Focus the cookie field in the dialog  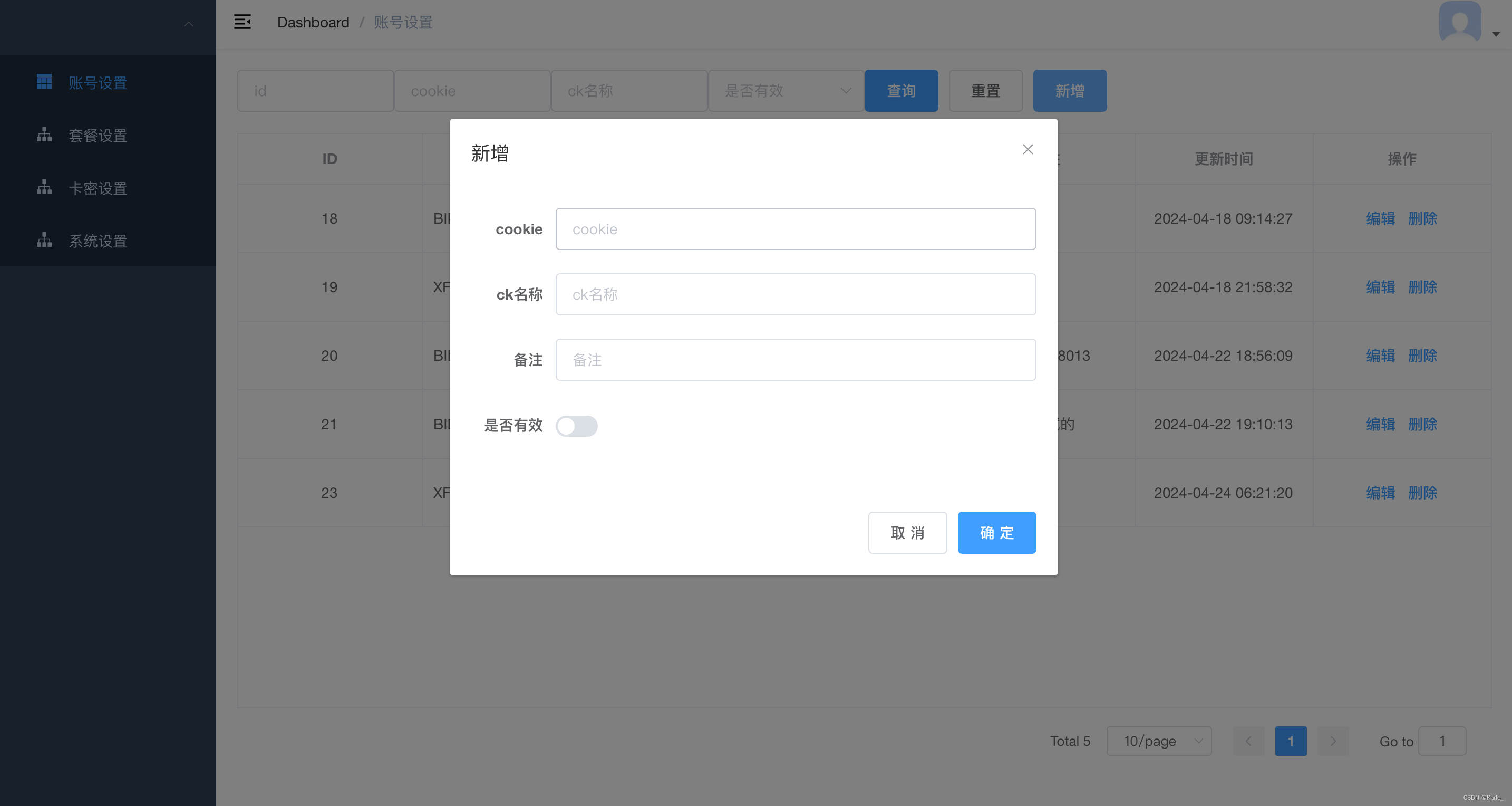tap(796, 229)
